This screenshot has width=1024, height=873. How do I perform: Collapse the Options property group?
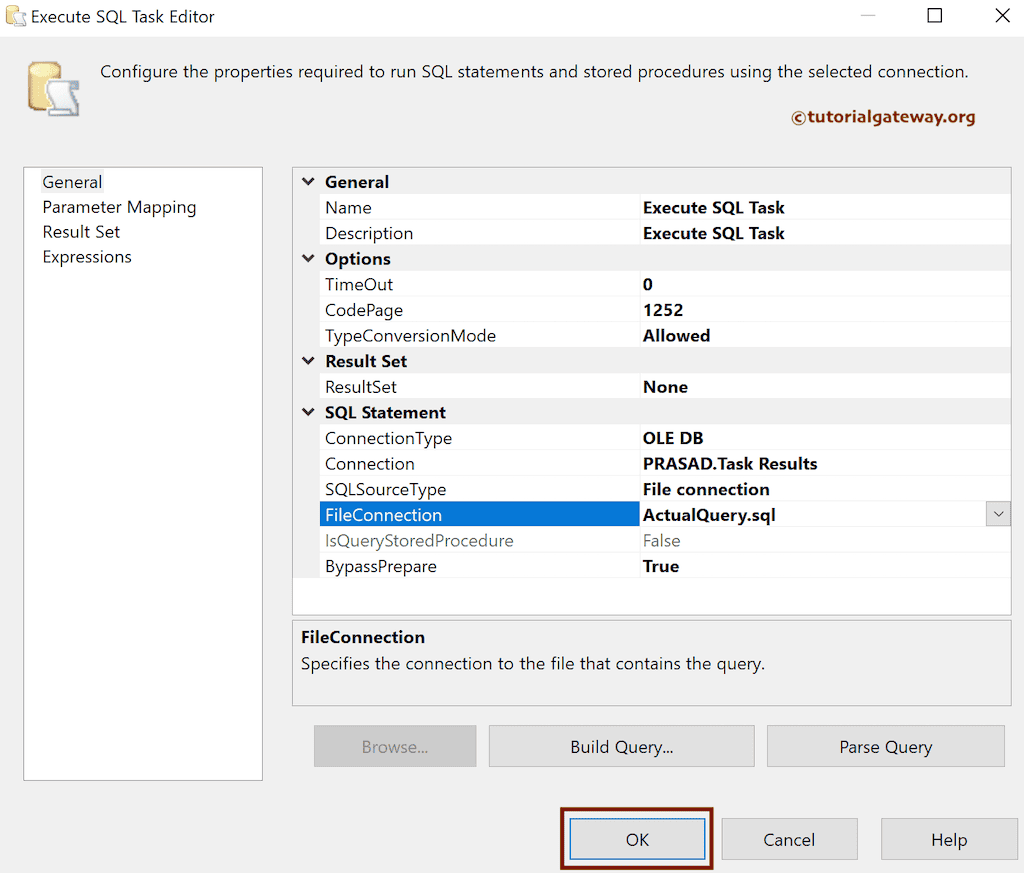click(308, 258)
